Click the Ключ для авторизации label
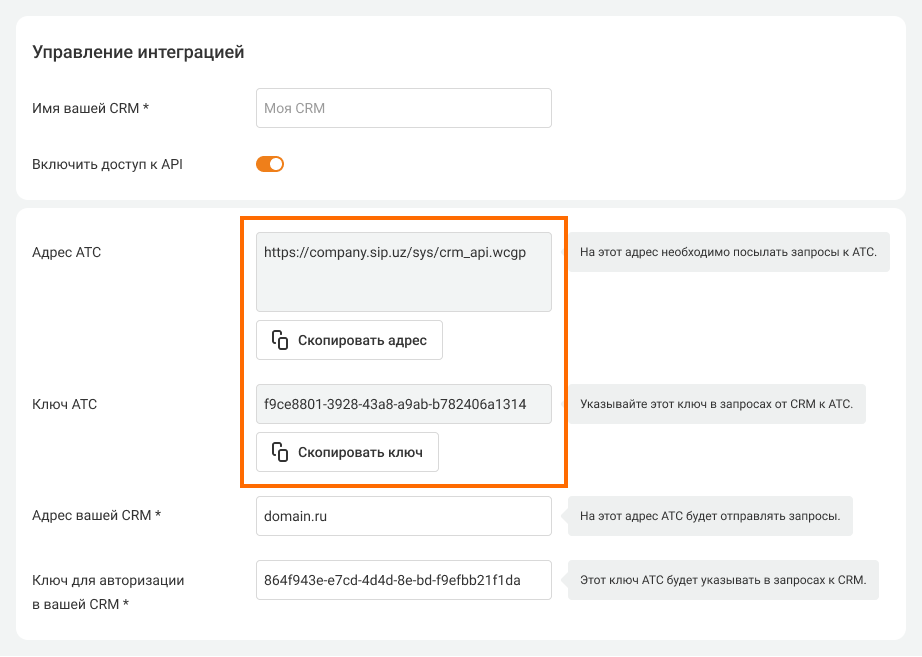Screen dimensions: 922x657 click(108, 580)
